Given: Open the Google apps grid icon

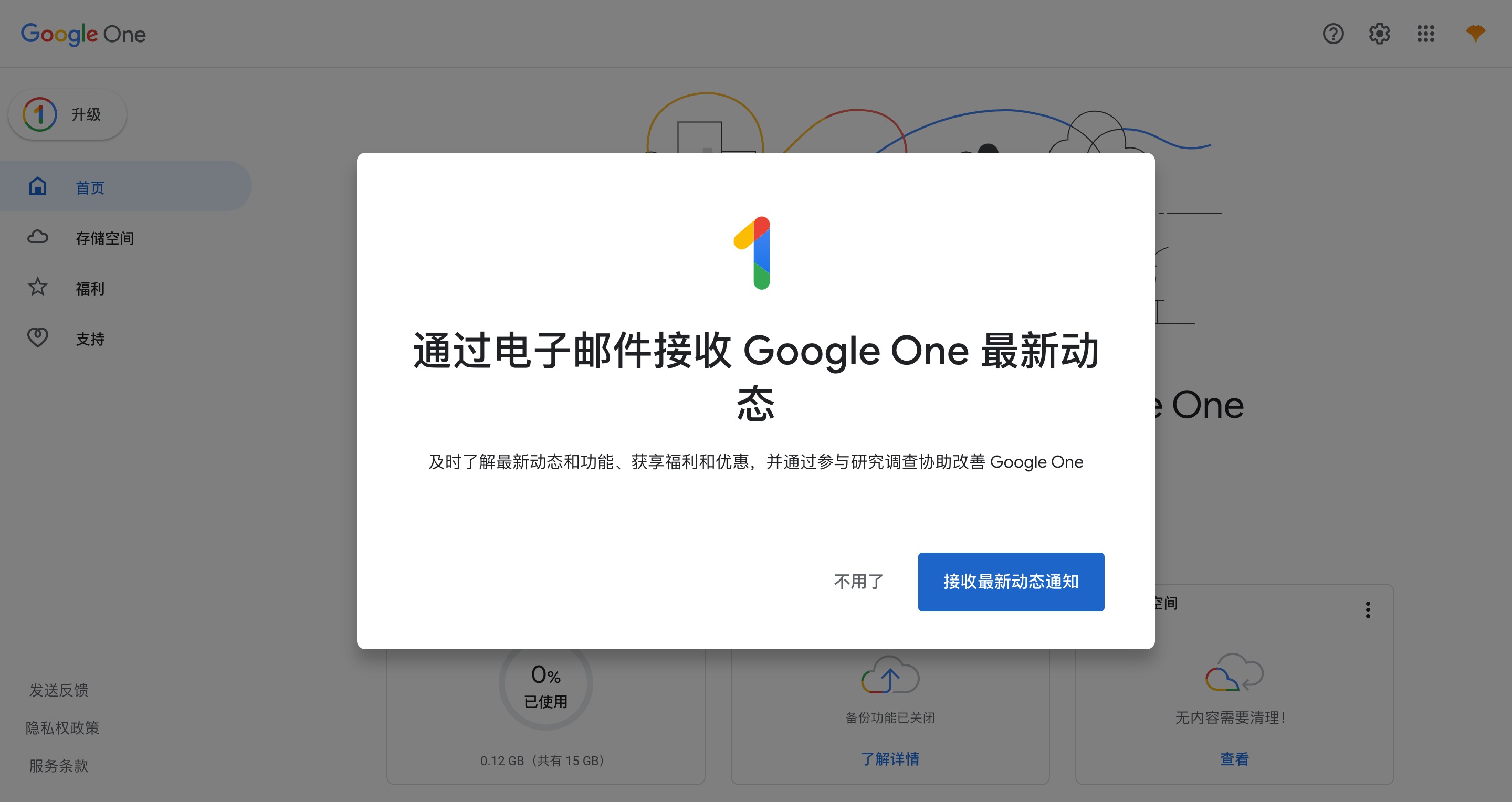Looking at the screenshot, I should [x=1426, y=34].
